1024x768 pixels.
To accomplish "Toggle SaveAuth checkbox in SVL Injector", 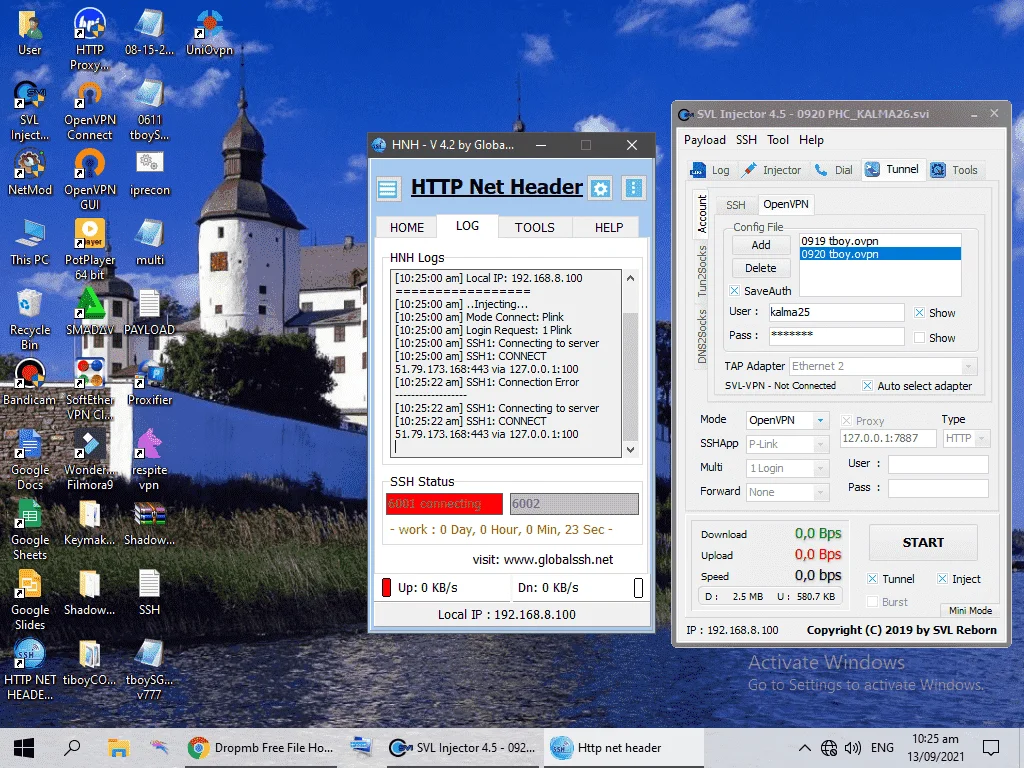I will click(735, 291).
